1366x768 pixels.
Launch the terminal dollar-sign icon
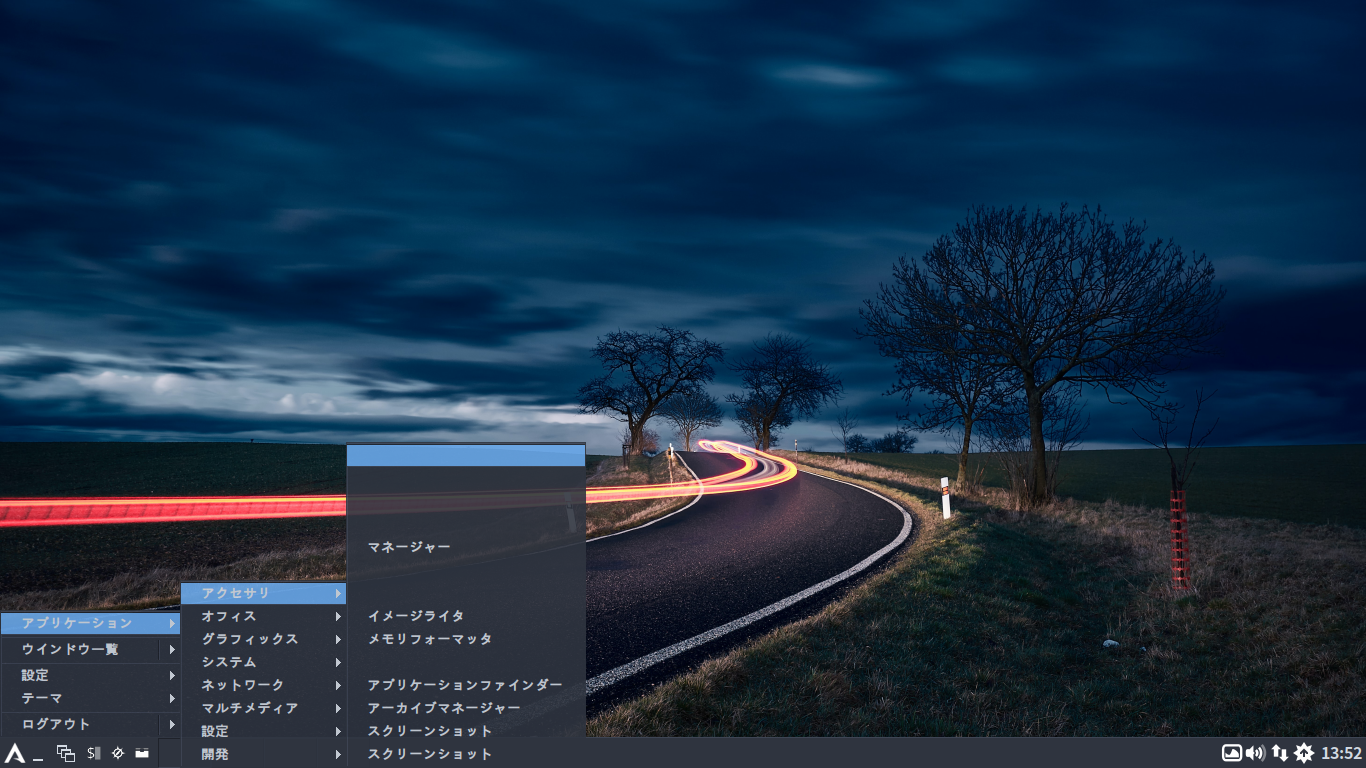pyautogui.click(x=93, y=753)
